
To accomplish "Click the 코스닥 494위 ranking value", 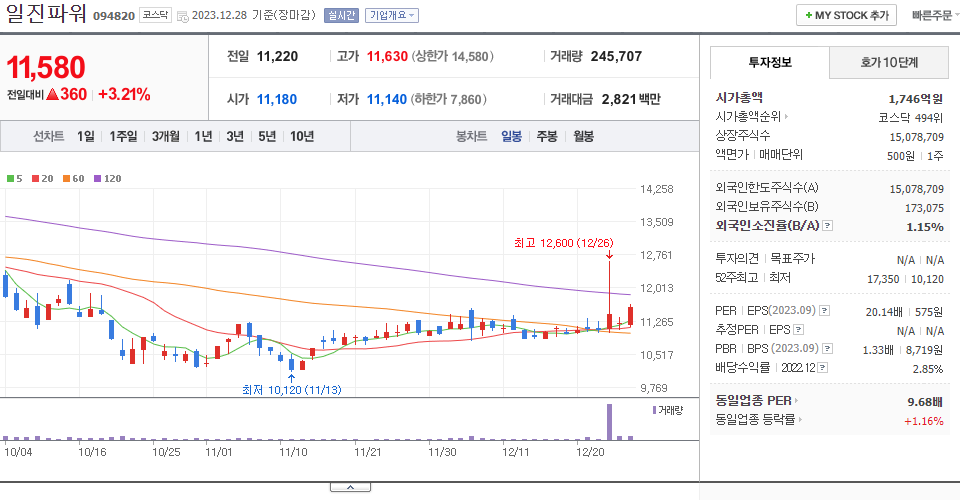I will click(x=910, y=118).
